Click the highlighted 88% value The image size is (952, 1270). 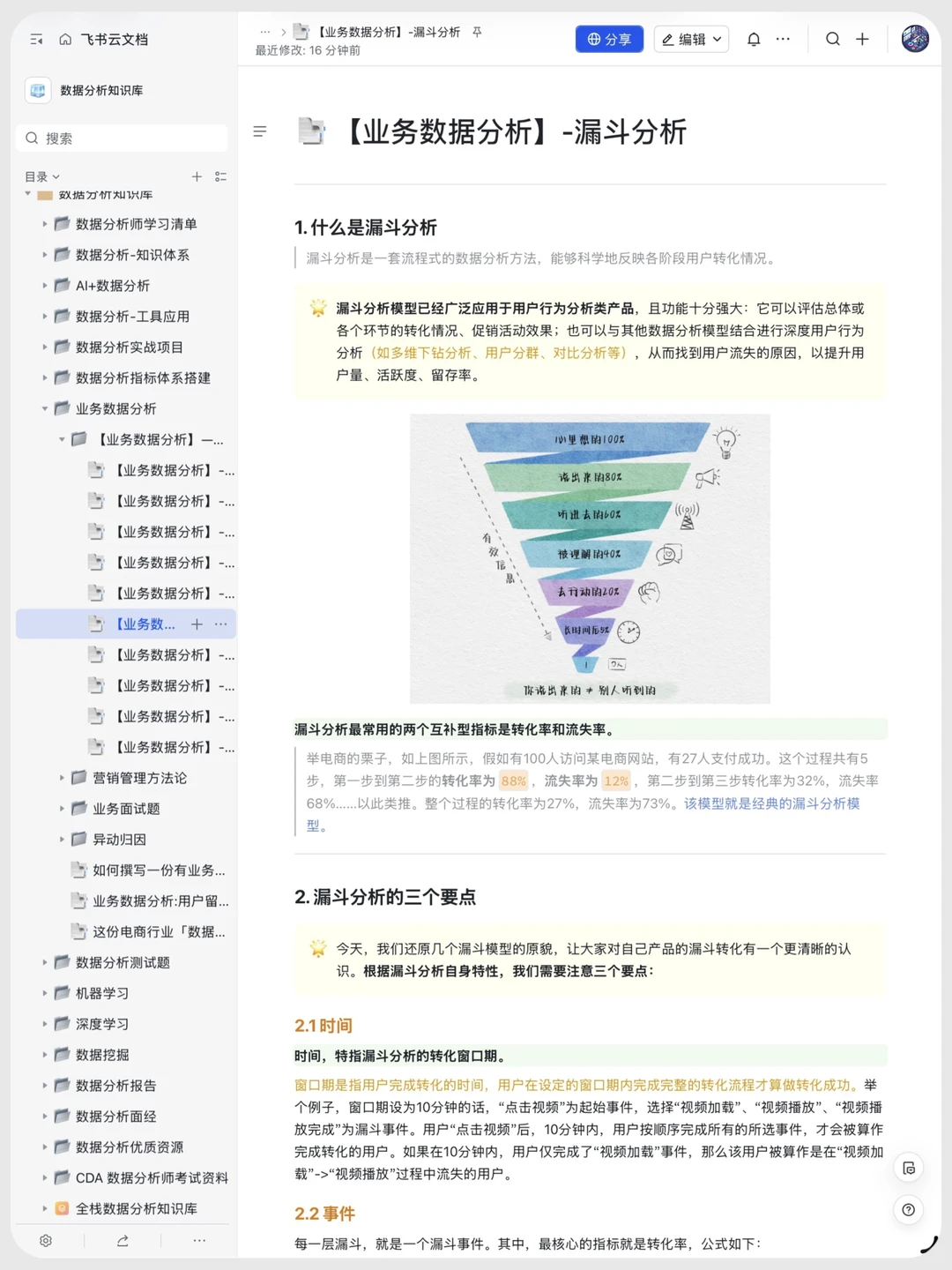tap(513, 781)
